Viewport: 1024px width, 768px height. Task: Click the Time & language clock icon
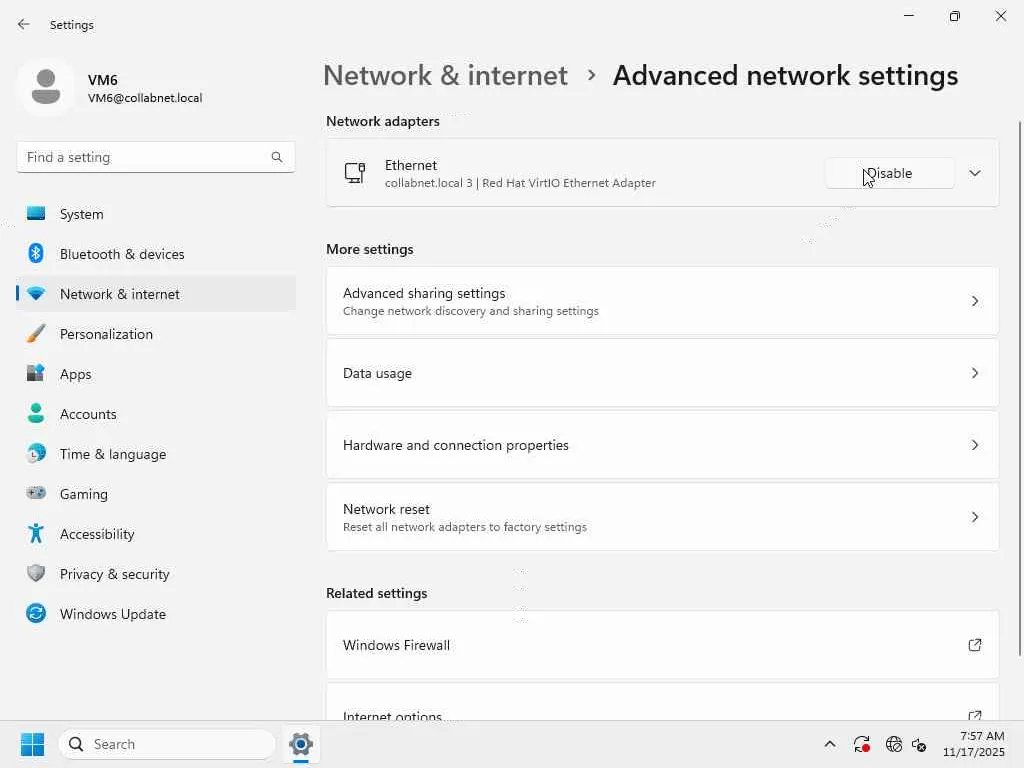coord(36,454)
